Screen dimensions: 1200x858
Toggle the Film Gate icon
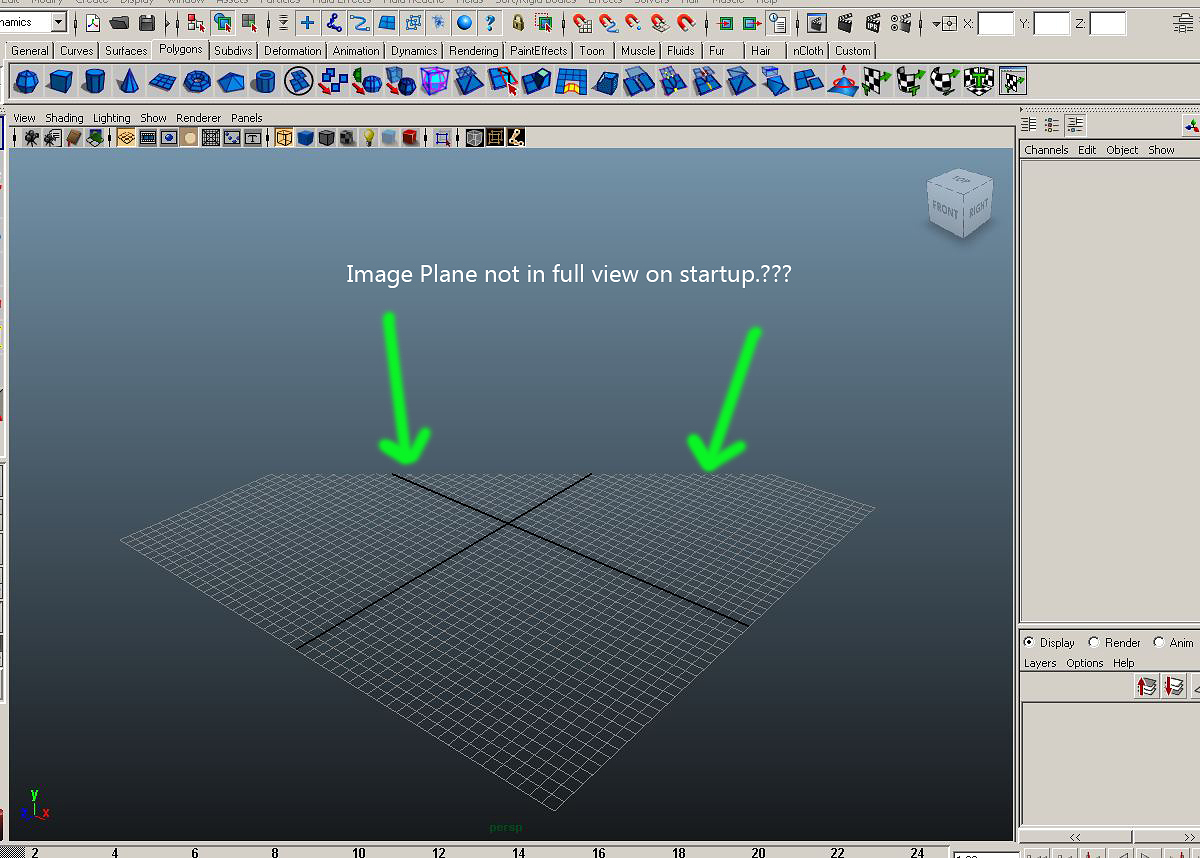tap(148, 138)
